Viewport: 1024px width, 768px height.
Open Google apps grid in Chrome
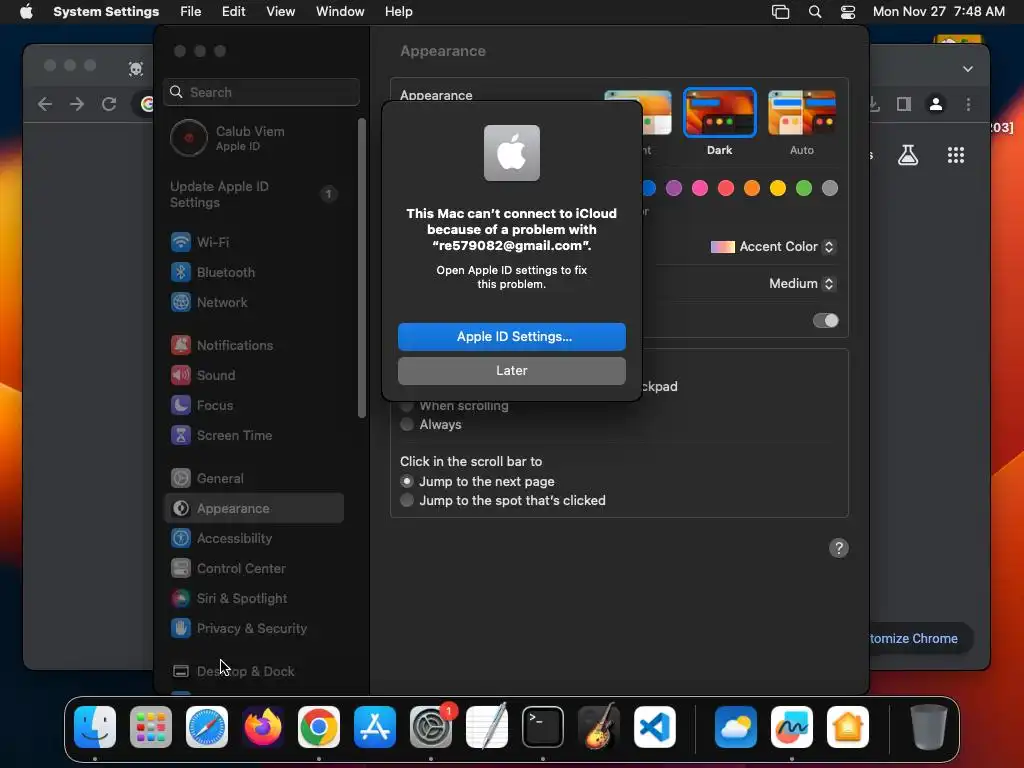(x=955, y=155)
